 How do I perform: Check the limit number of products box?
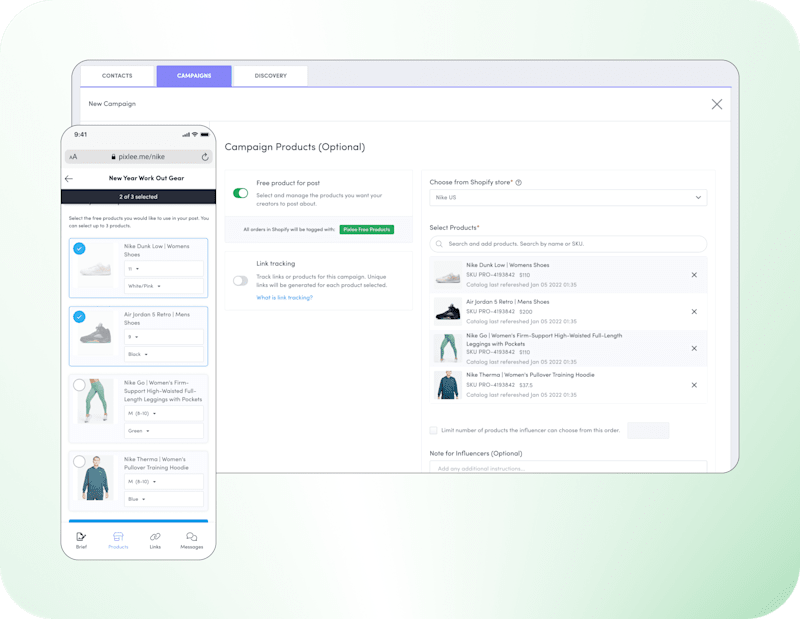click(x=433, y=430)
